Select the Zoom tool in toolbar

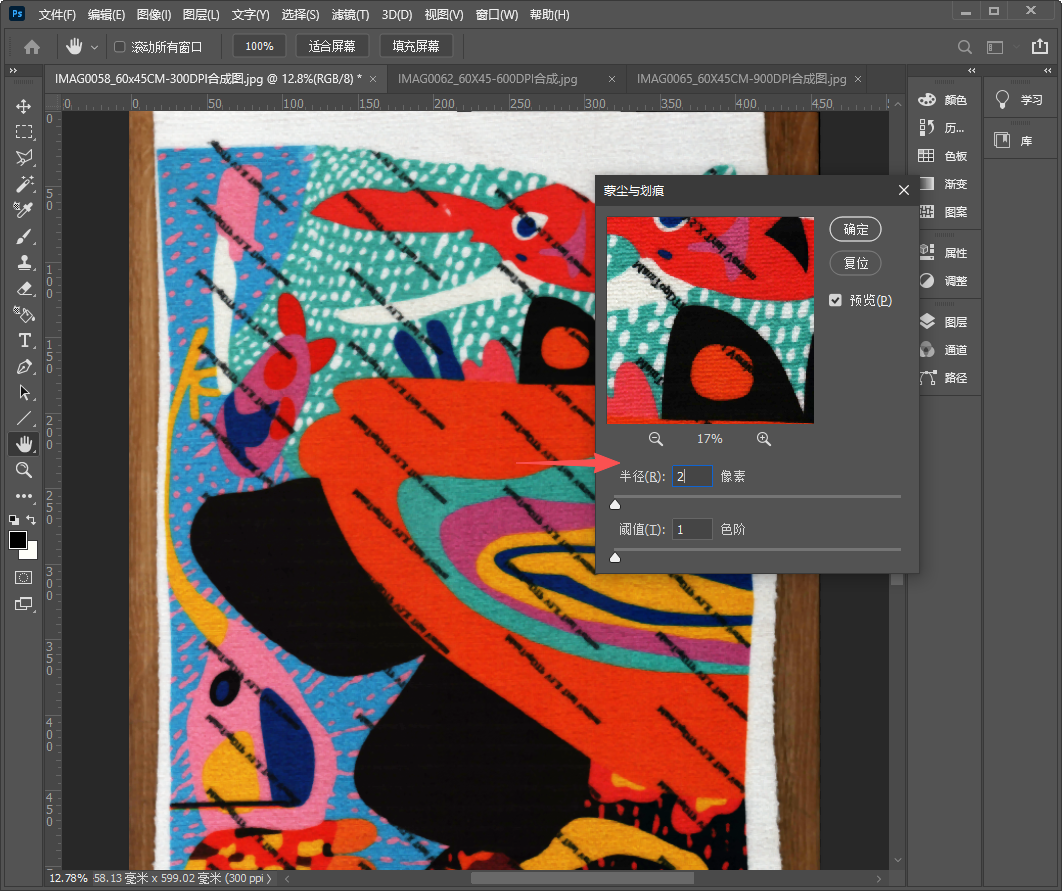pos(23,470)
